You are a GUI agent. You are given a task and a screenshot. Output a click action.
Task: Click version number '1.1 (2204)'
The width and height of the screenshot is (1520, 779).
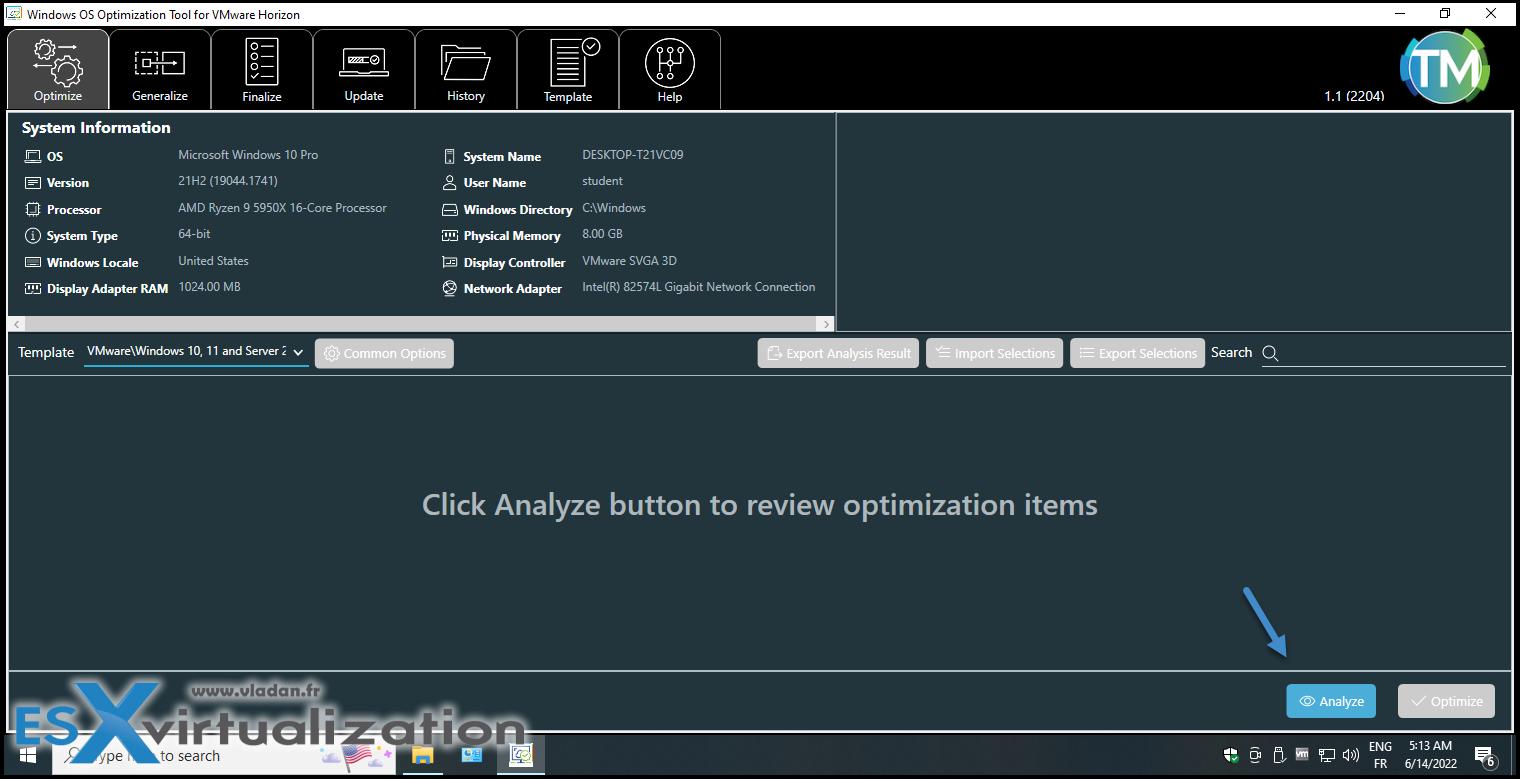[x=1354, y=96]
